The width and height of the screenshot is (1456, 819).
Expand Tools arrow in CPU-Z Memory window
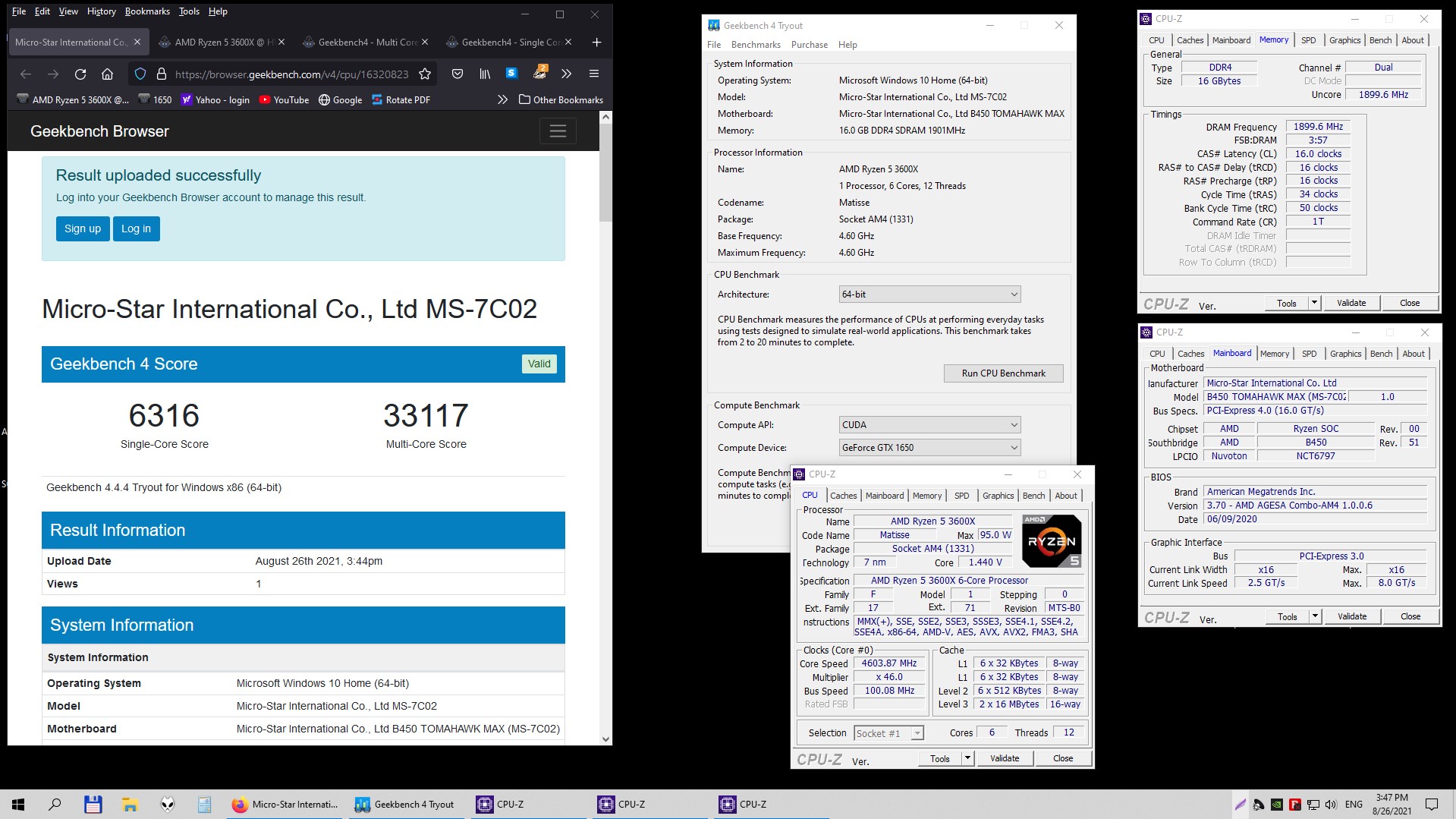[1314, 303]
